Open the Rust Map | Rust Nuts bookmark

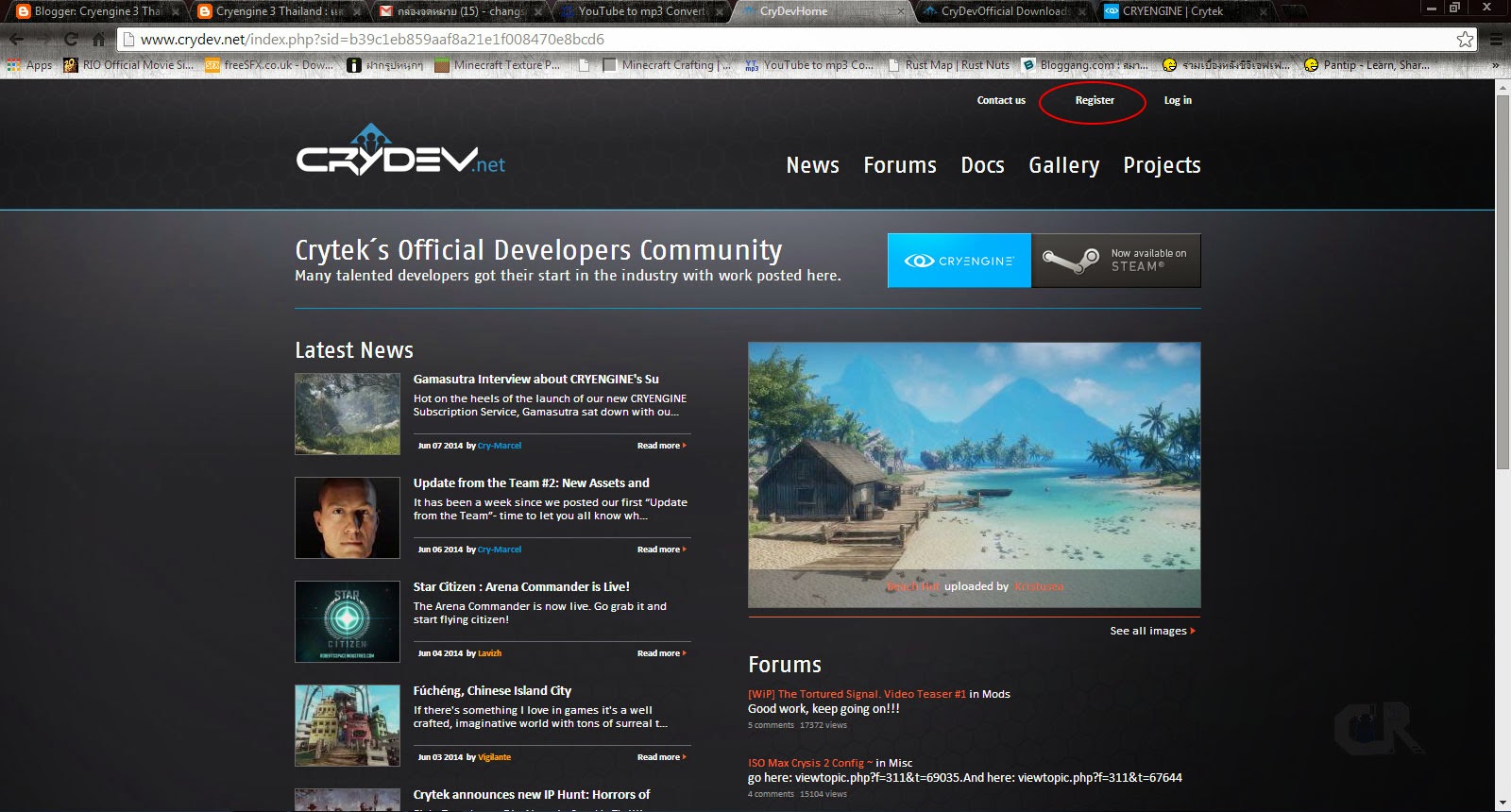[x=948, y=65]
